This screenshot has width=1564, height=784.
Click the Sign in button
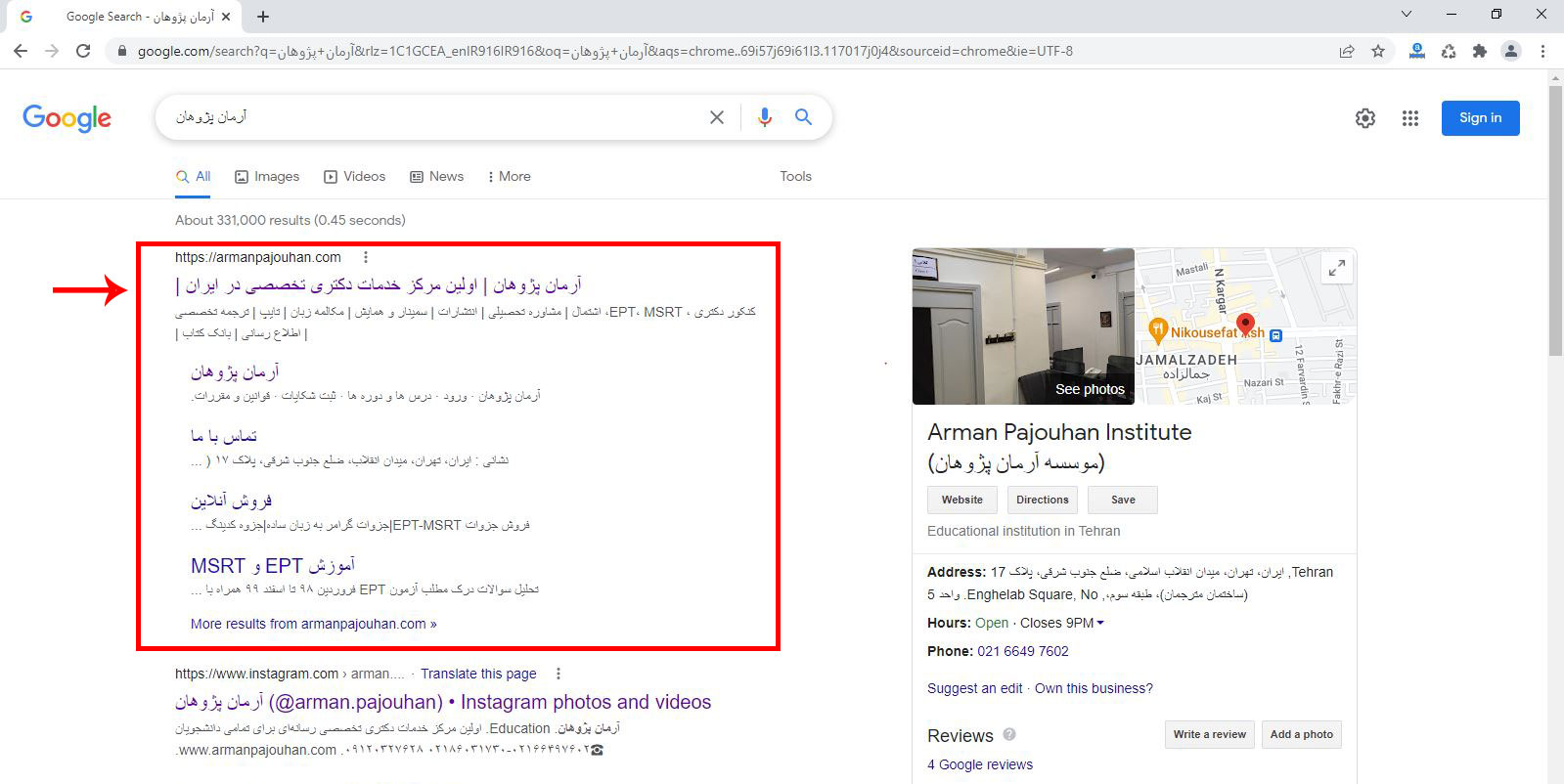pos(1480,118)
